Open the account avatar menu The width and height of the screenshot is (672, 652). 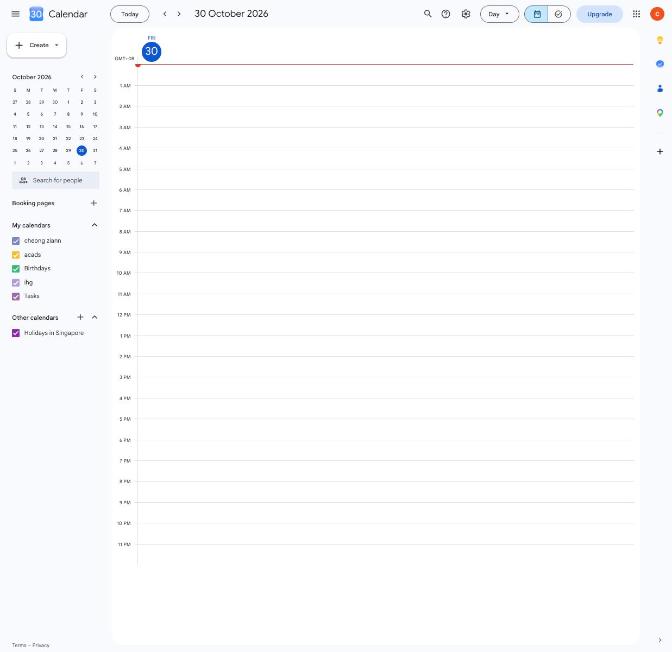tap(657, 14)
